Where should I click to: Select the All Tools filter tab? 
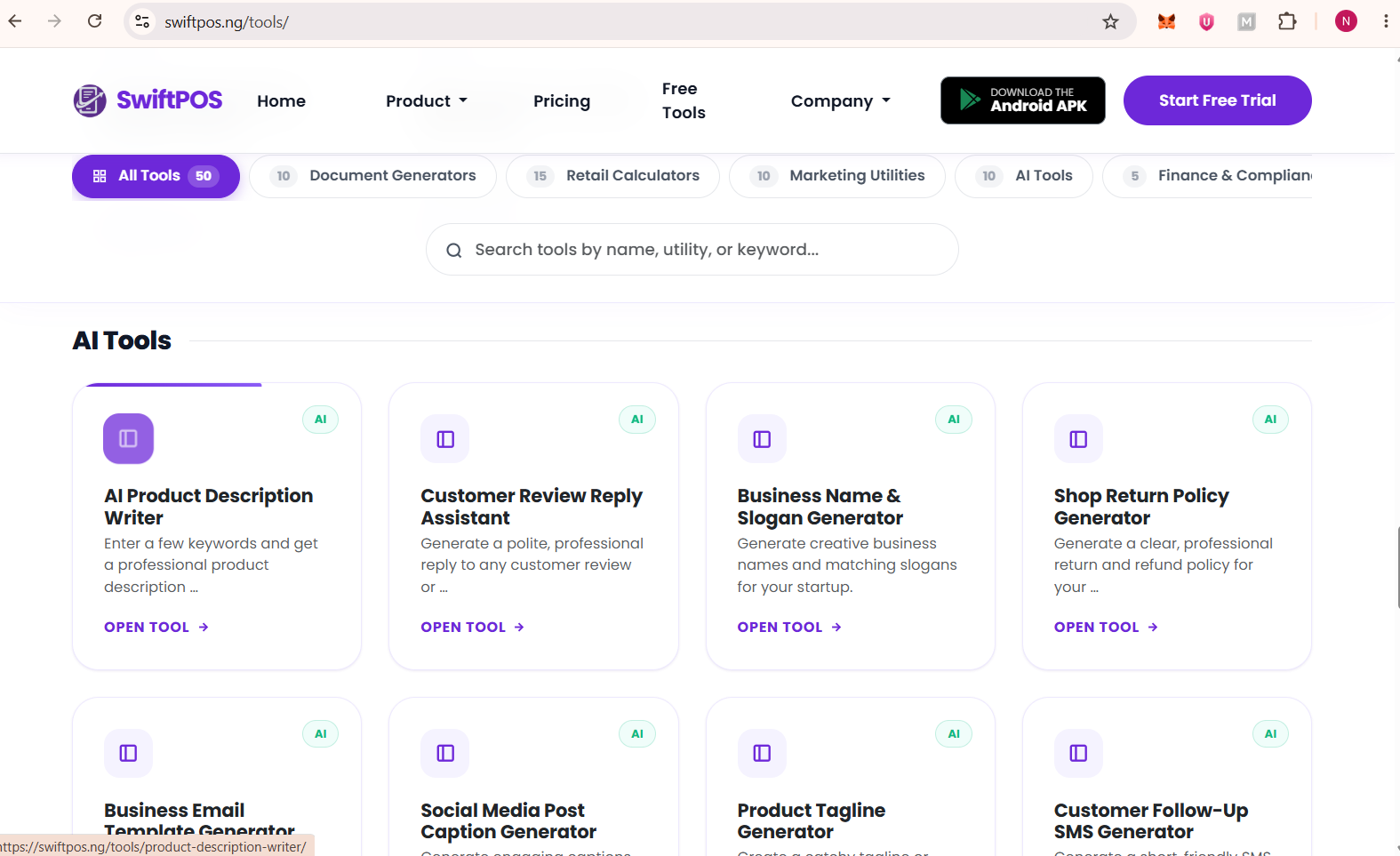[x=156, y=176]
